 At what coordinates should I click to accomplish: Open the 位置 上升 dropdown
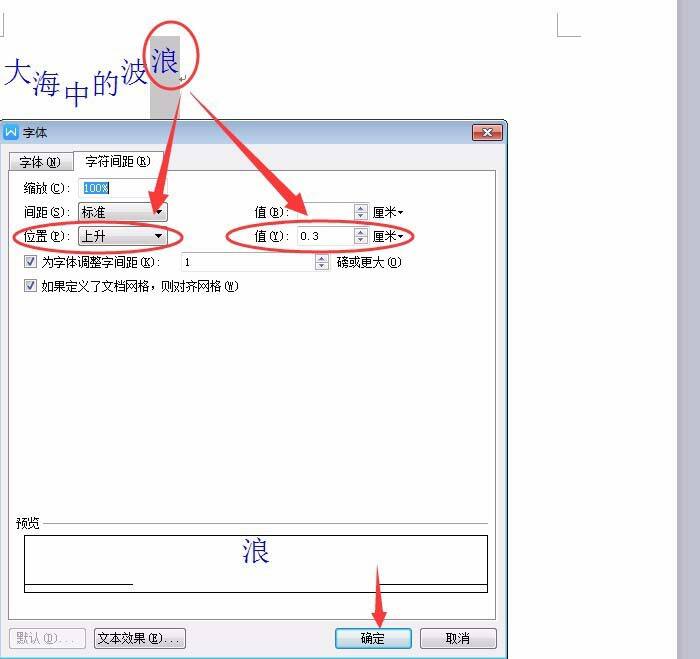(x=123, y=236)
